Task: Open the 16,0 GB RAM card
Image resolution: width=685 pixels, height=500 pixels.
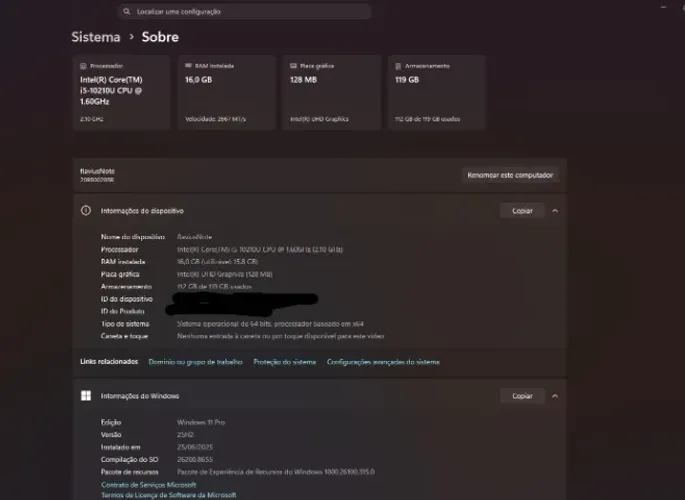Action: click(227, 93)
